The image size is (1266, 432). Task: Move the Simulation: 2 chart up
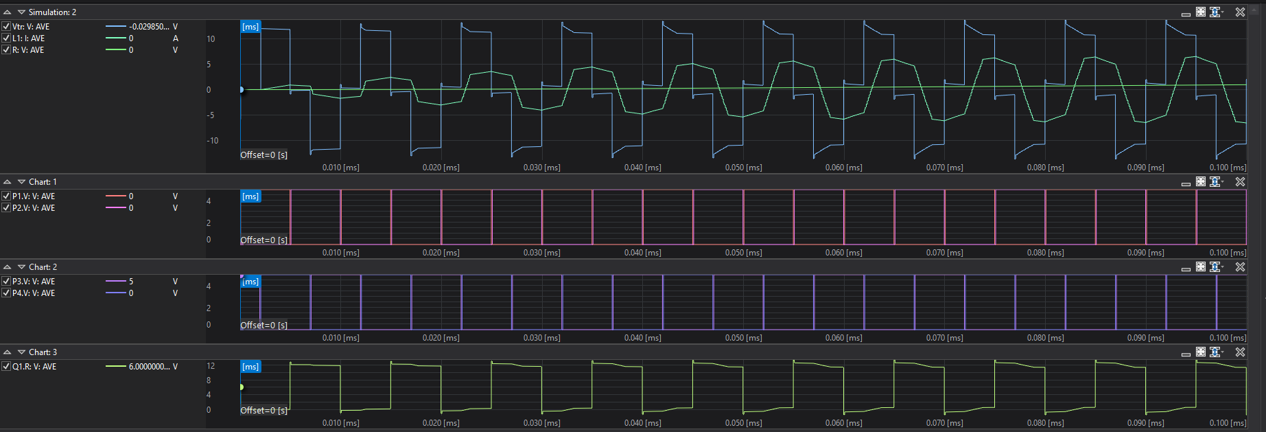(x=8, y=12)
